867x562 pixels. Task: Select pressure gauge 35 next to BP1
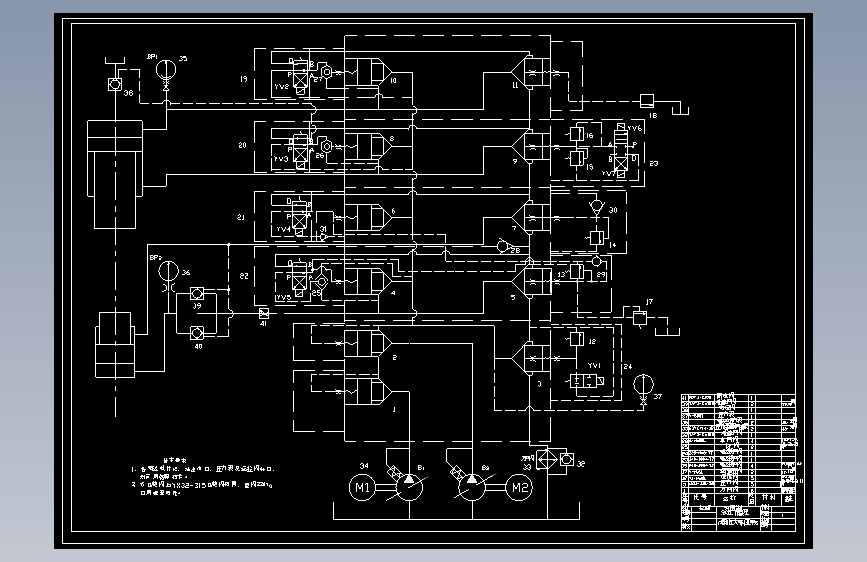tap(165, 70)
